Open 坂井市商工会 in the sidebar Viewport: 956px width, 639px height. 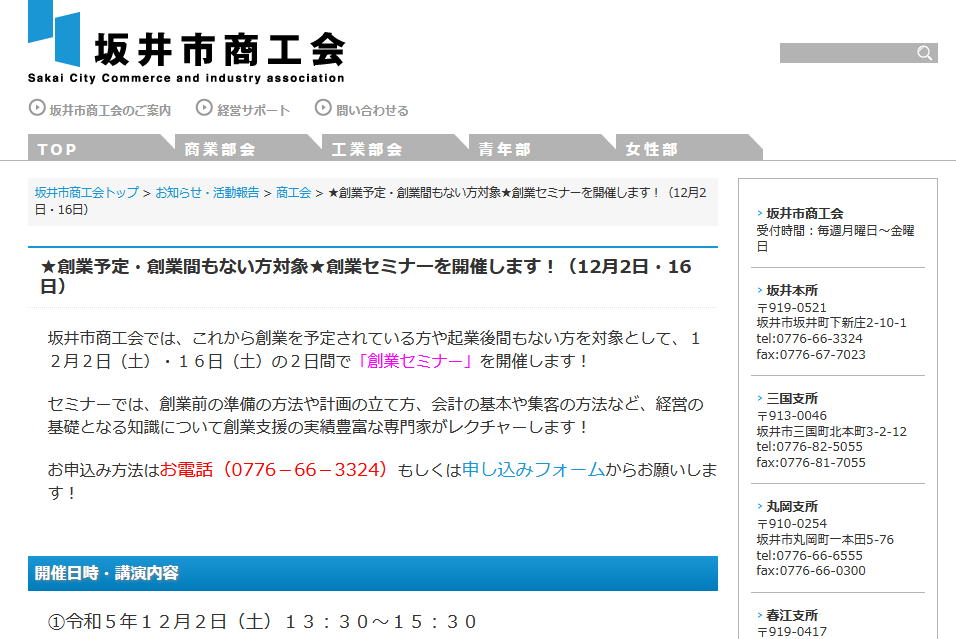click(804, 213)
